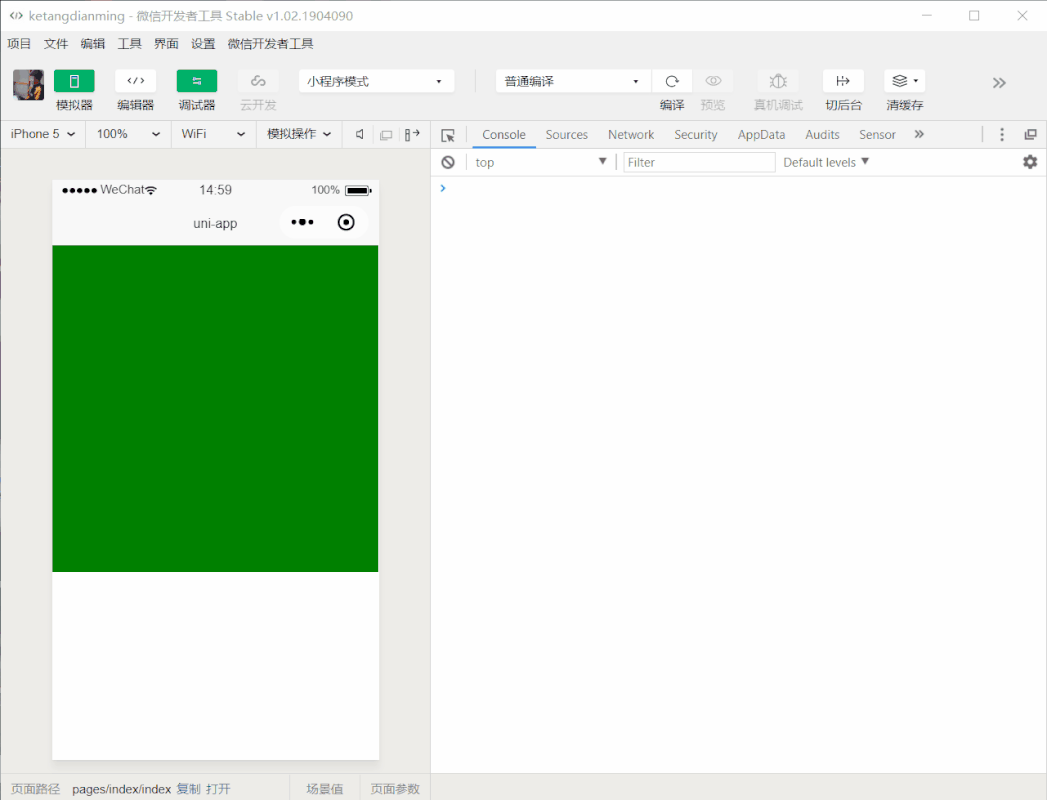Focus the console Filter input field
The image size is (1047, 800).
[699, 162]
